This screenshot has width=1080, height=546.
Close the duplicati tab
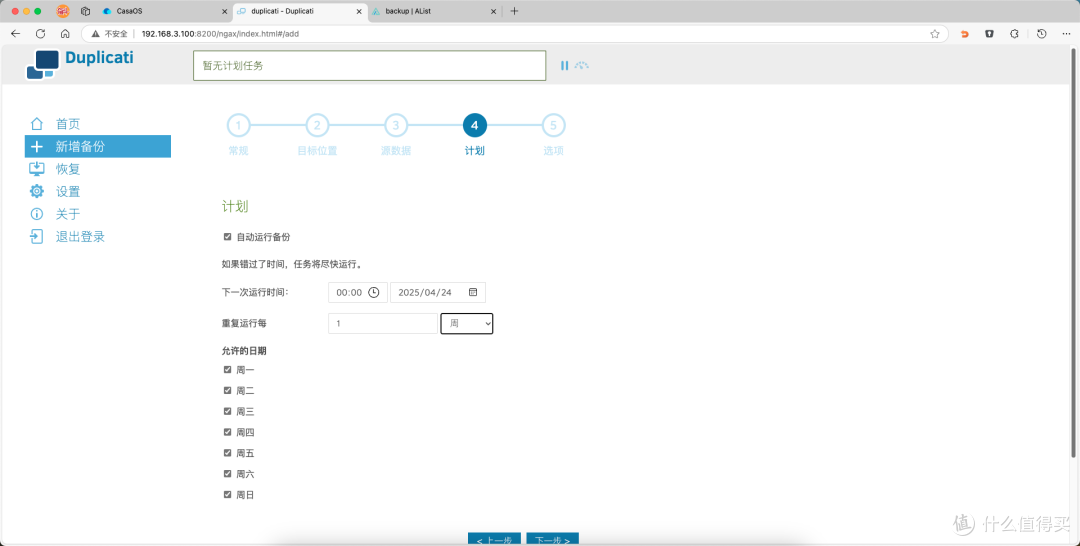pos(359,12)
